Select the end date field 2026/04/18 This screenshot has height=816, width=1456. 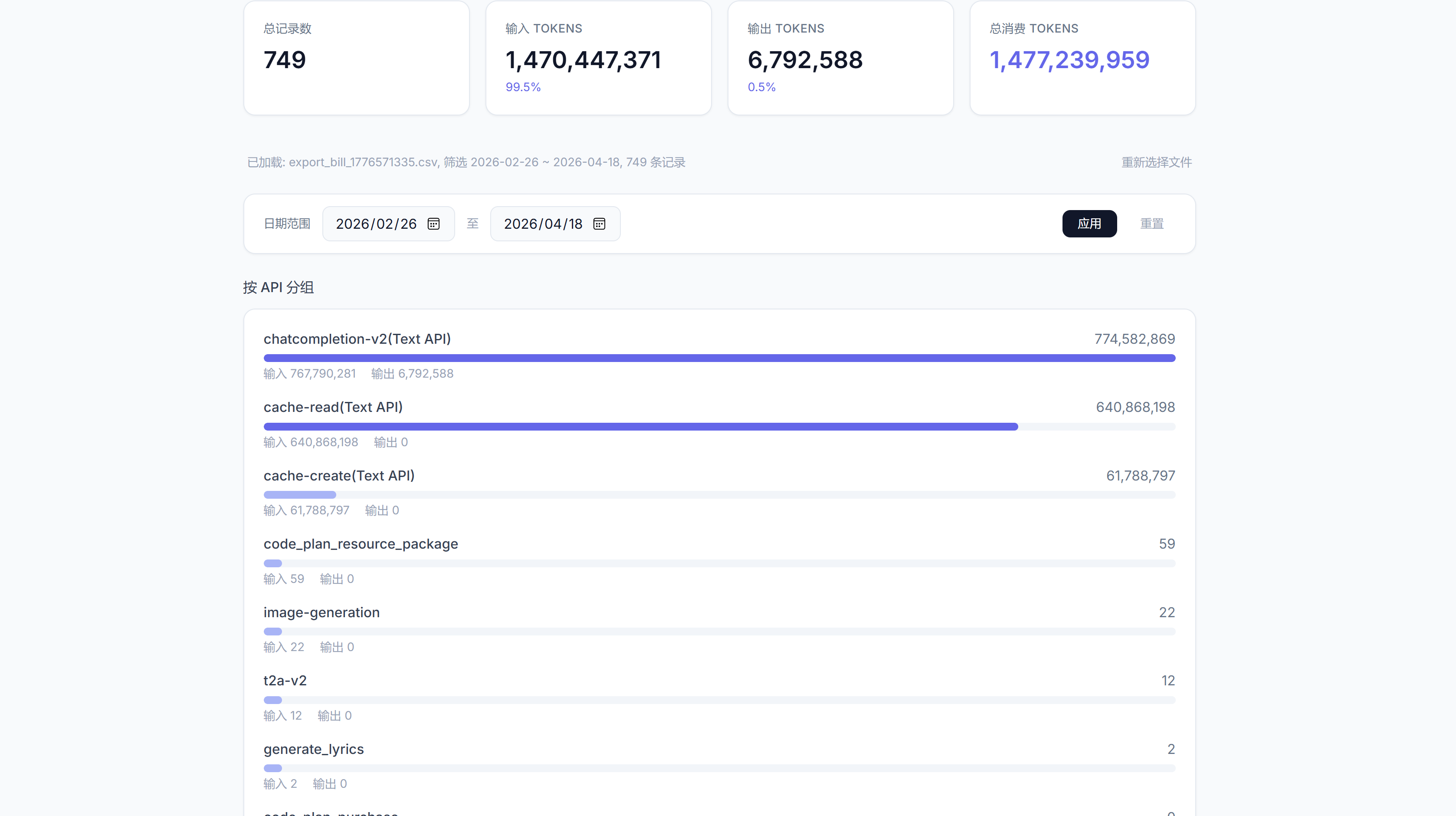click(x=555, y=224)
